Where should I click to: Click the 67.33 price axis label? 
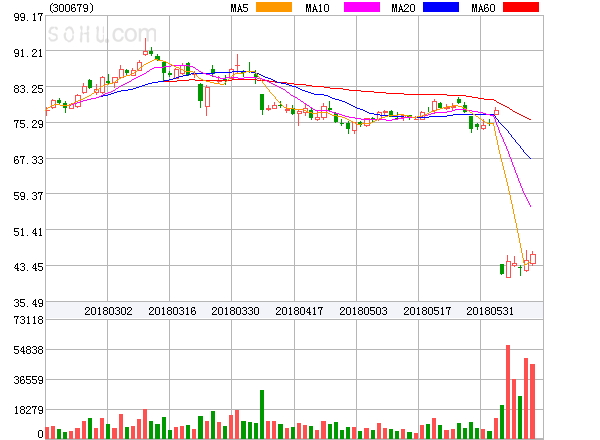28,160
